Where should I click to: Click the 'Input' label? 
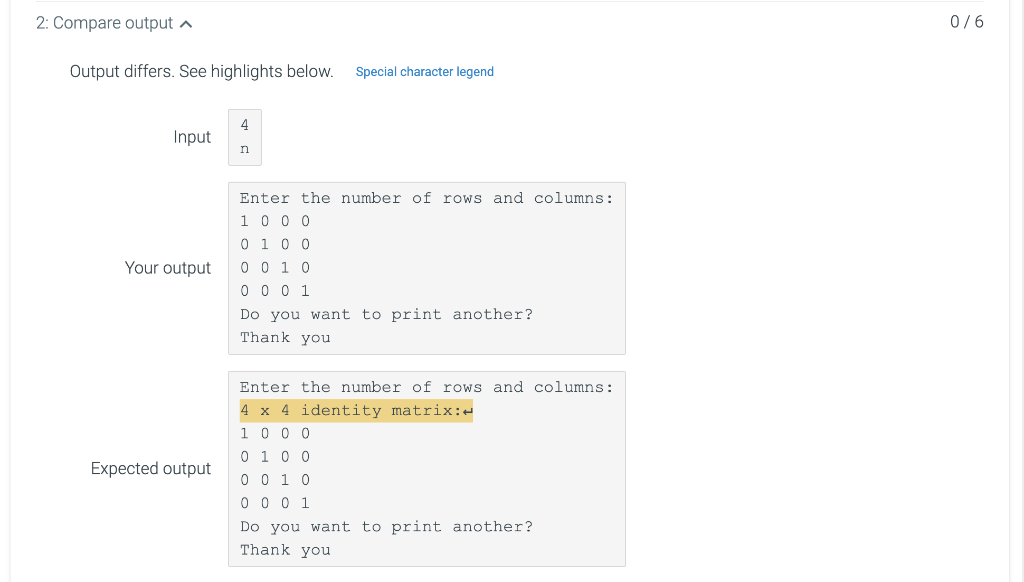[x=192, y=137]
